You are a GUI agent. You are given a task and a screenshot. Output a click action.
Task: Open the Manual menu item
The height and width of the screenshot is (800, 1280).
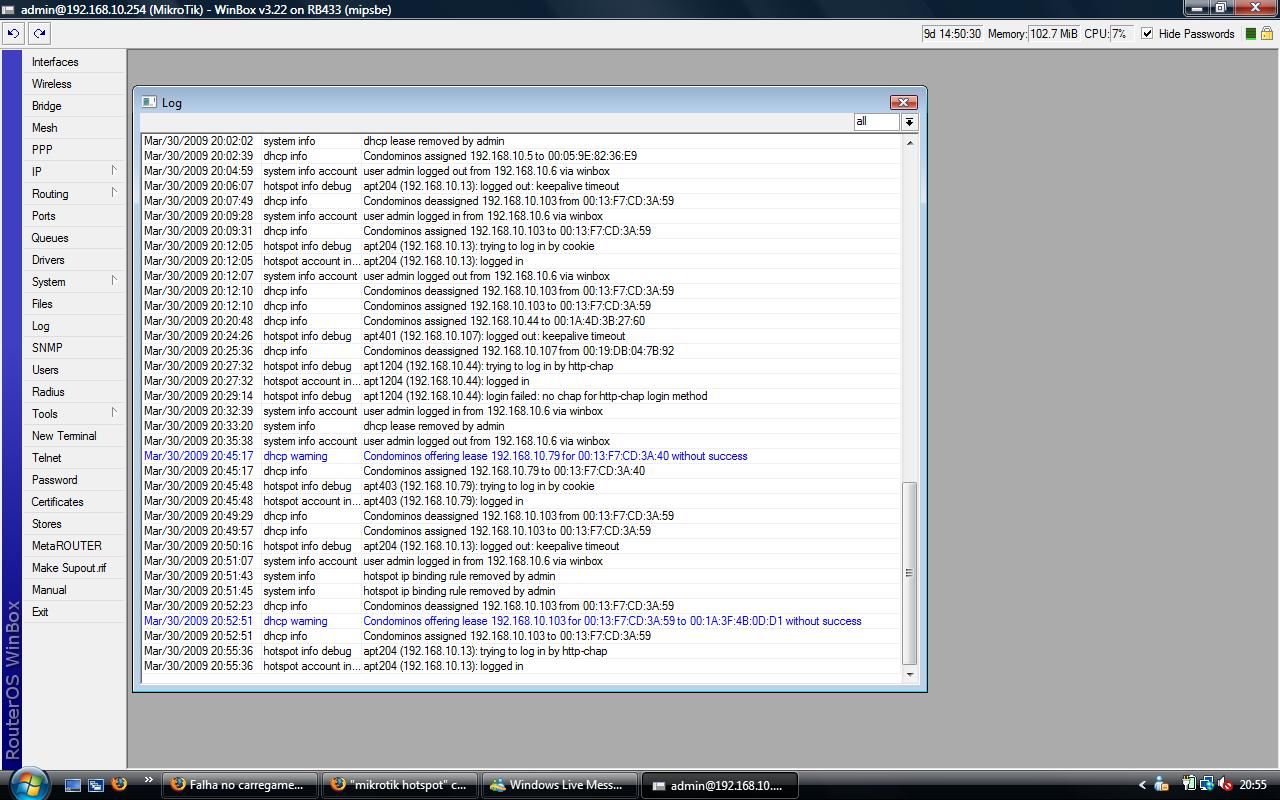click(x=75, y=590)
